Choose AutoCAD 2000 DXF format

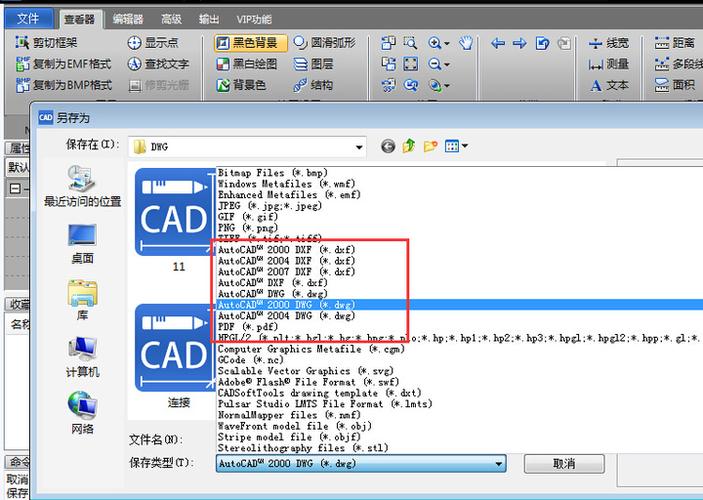click(286, 250)
